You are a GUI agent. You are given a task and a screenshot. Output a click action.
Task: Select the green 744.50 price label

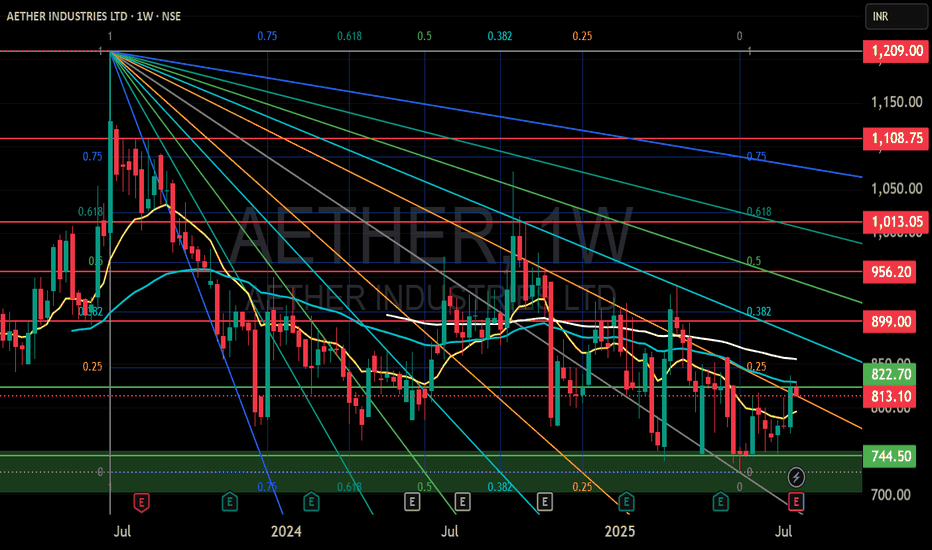click(x=890, y=457)
